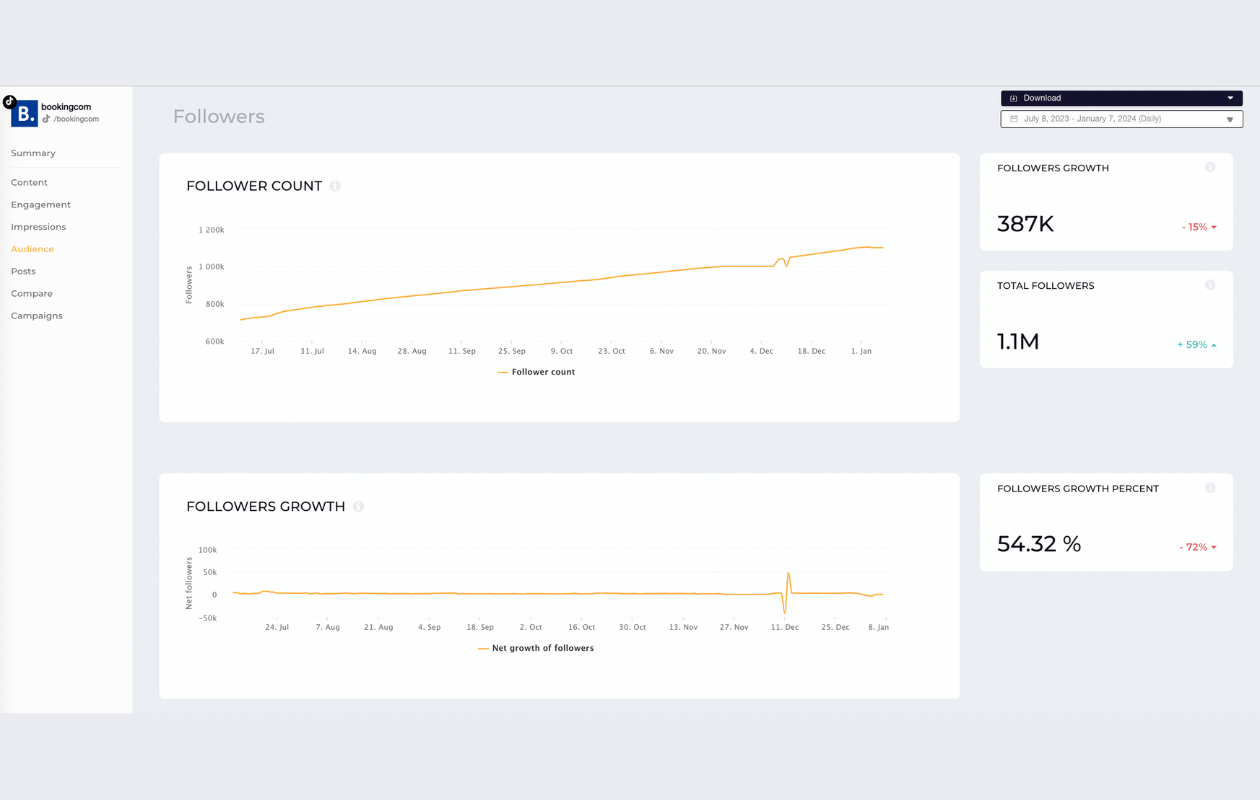This screenshot has height=800, width=1260.
Task: Click the growth spike in Followers Growth chart
Action: point(788,575)
